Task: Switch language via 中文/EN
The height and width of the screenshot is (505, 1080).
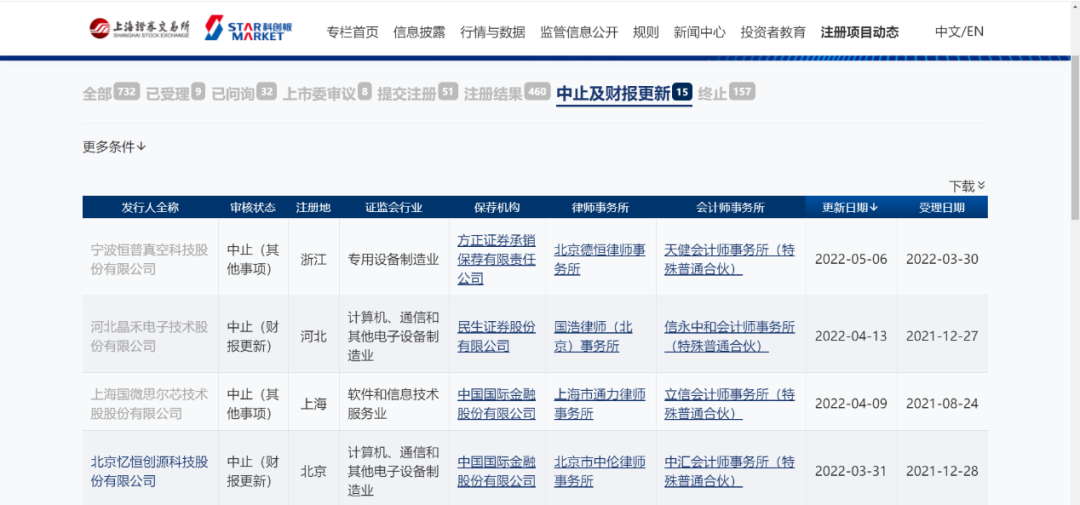Action: coord(958,31)
